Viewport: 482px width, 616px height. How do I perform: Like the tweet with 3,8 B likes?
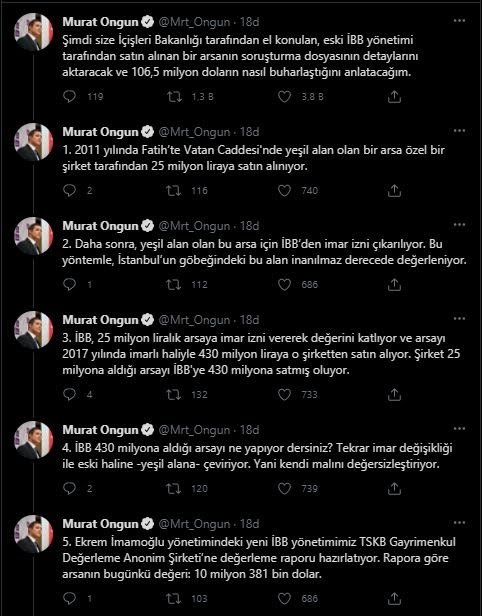(x=284, y=97)
